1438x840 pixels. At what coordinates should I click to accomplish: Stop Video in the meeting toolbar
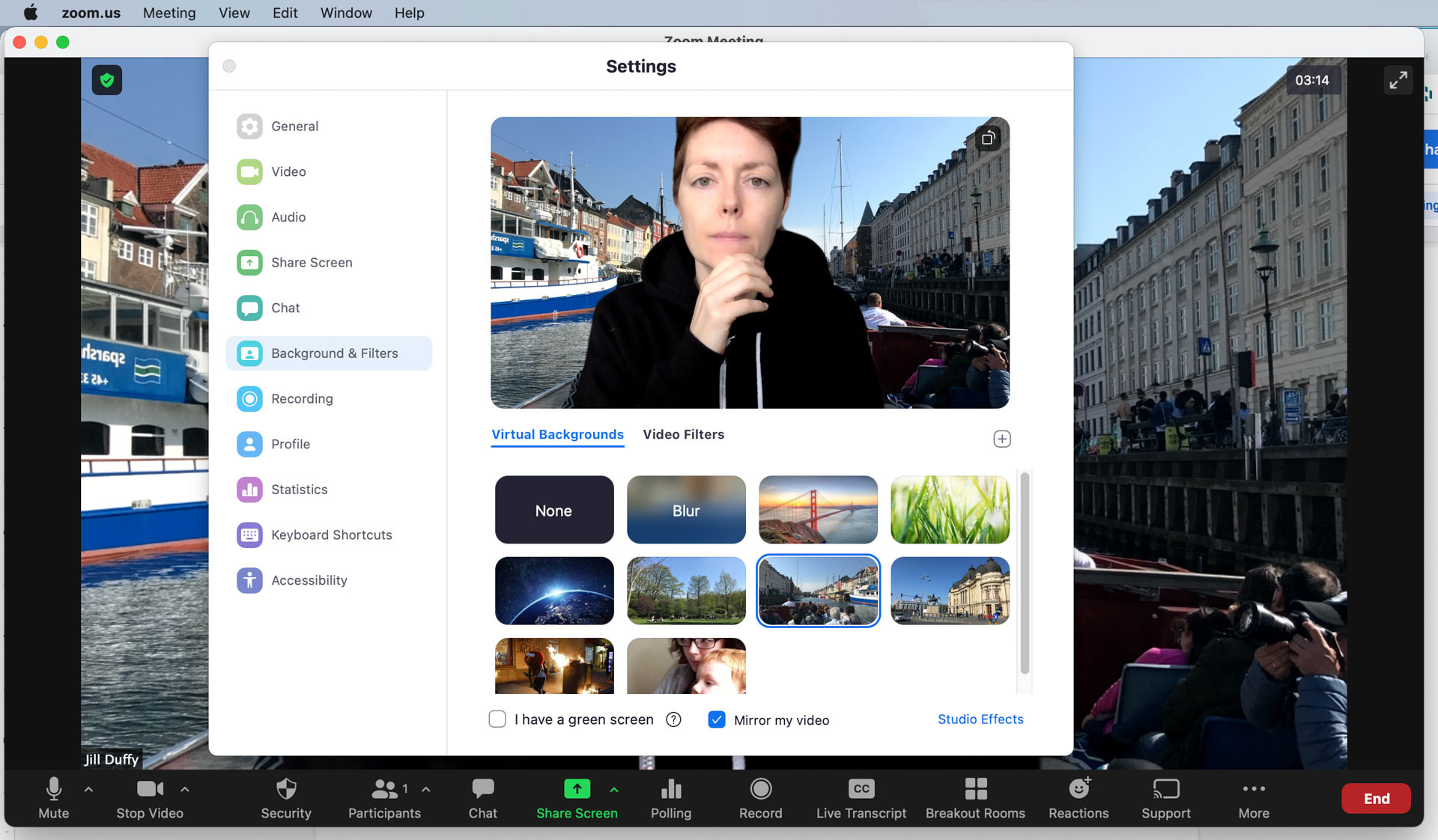(150, 798)
